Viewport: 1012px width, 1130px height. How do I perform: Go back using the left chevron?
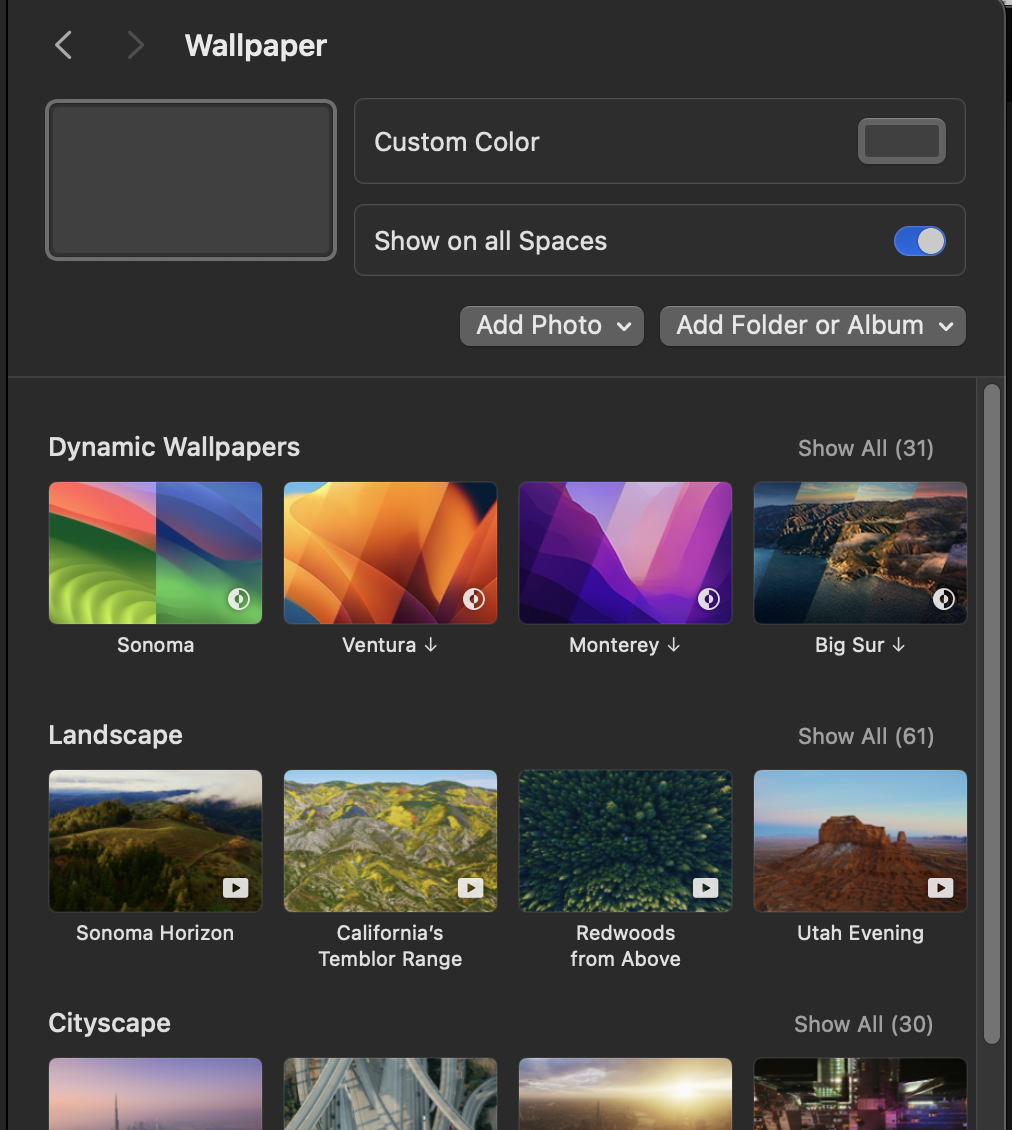63,45
